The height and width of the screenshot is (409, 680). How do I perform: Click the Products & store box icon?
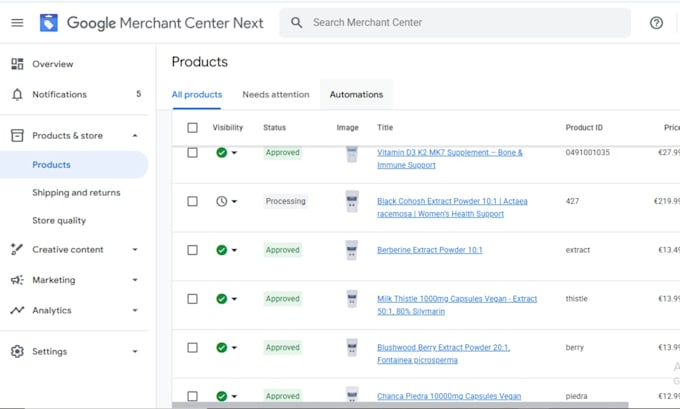click(17, 135)
